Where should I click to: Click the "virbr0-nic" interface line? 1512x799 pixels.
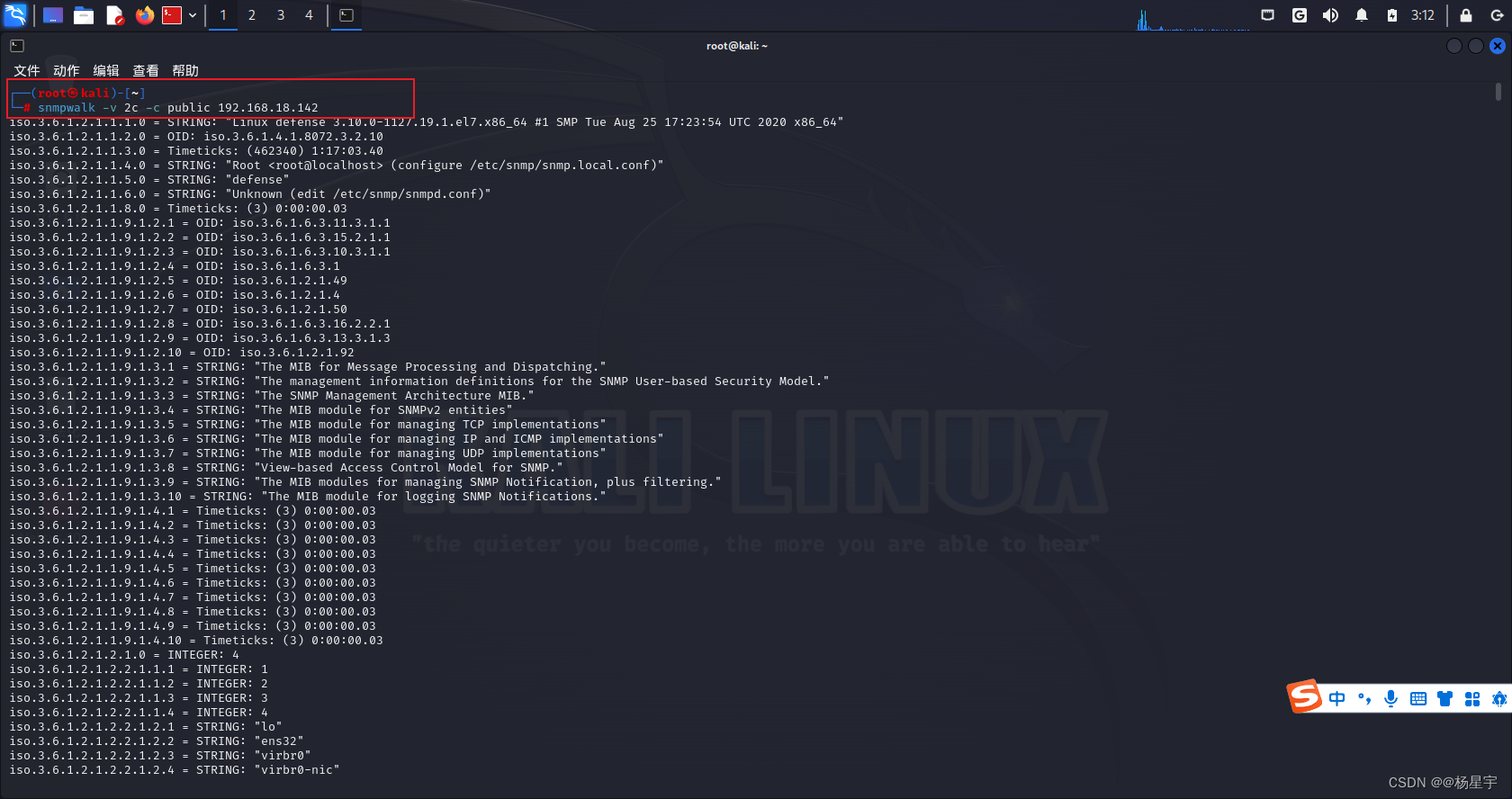175,770
